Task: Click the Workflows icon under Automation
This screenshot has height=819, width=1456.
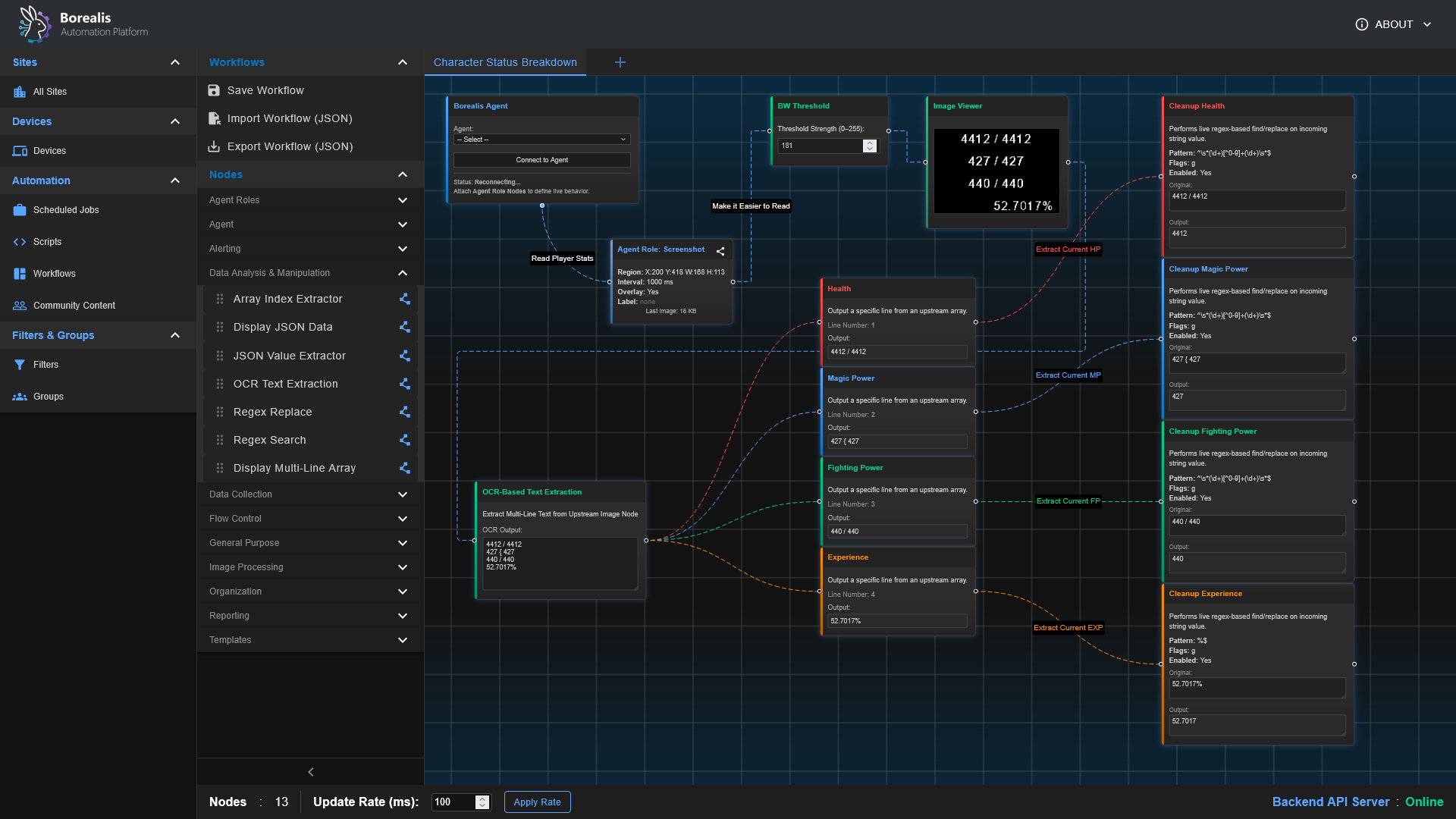Action: coord(18,274)
